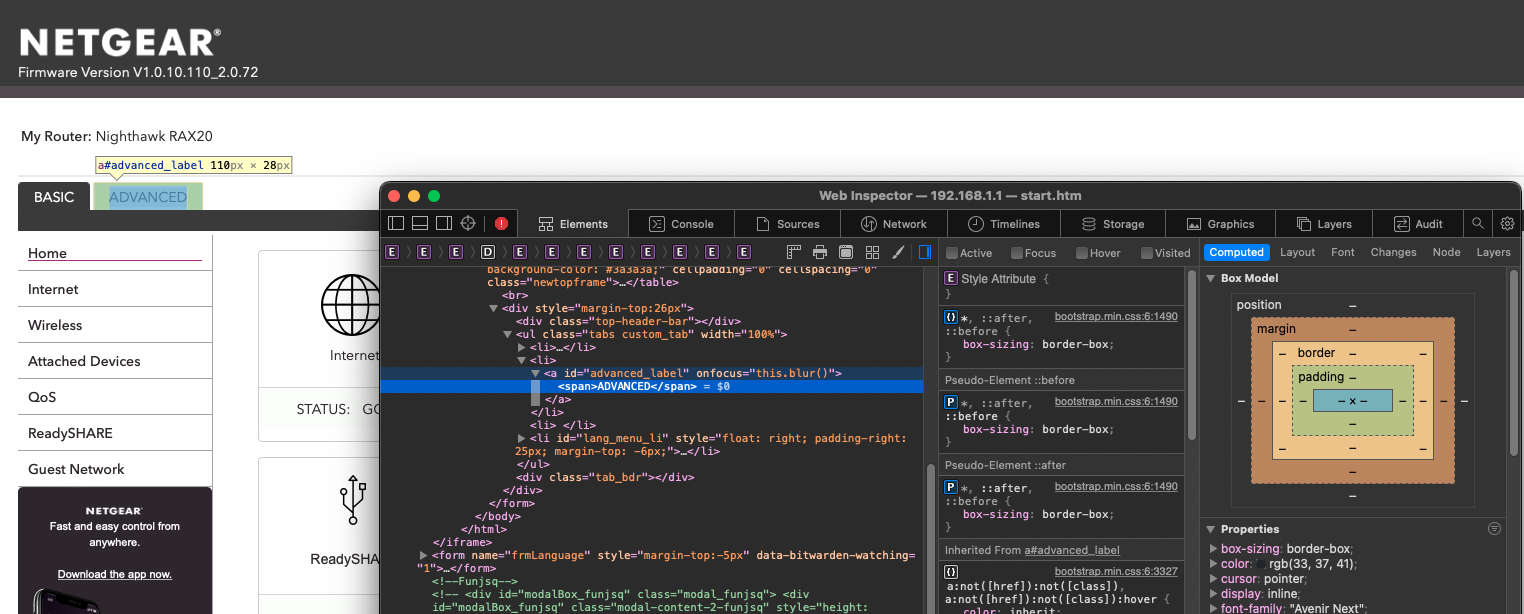Screen dimensions: 1524x614
Task: Open Web Inspector settings gear
Action: pyautogui.click(x=1507, y=224)
